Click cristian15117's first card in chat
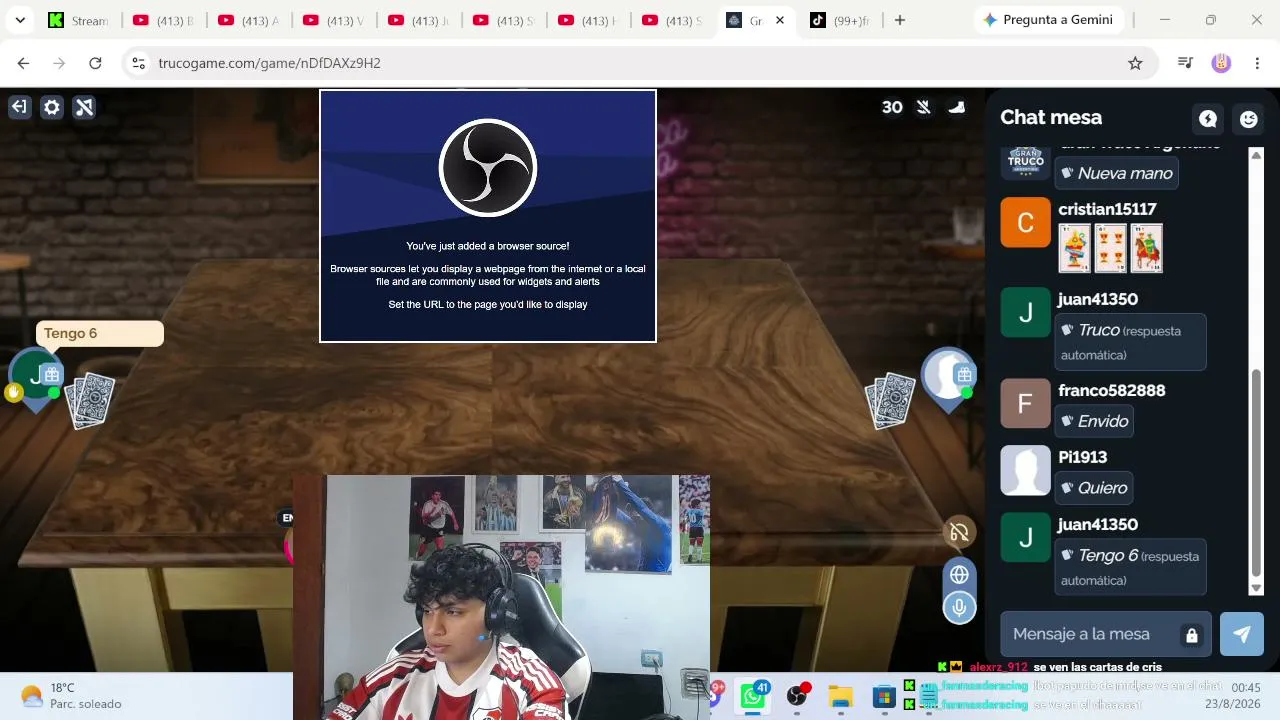1280x720 pixels. 1075,248
